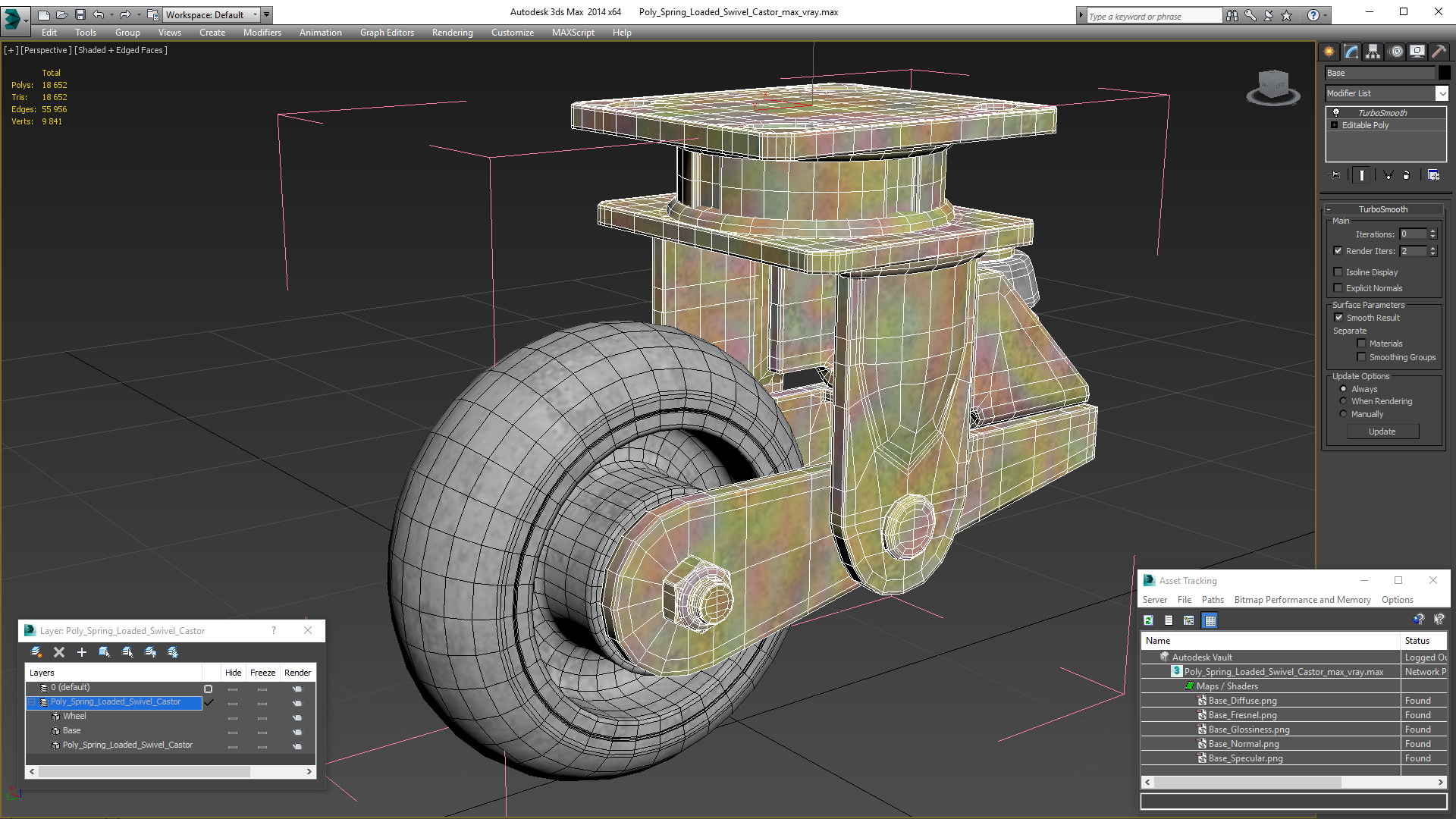This screenshot has height=819, width=1456.
Task: Open quick access toolbar customize arrow
Action: (x=267, y=14)
